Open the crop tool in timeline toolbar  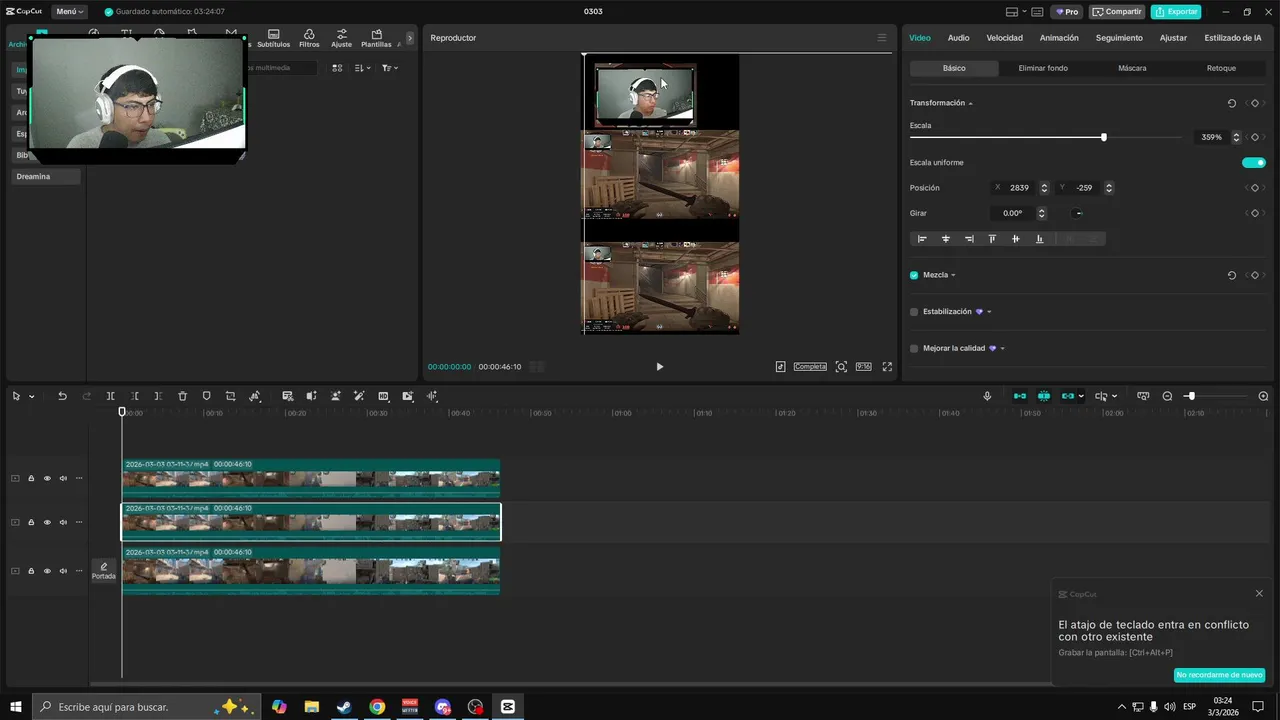[x=230, y=396]
